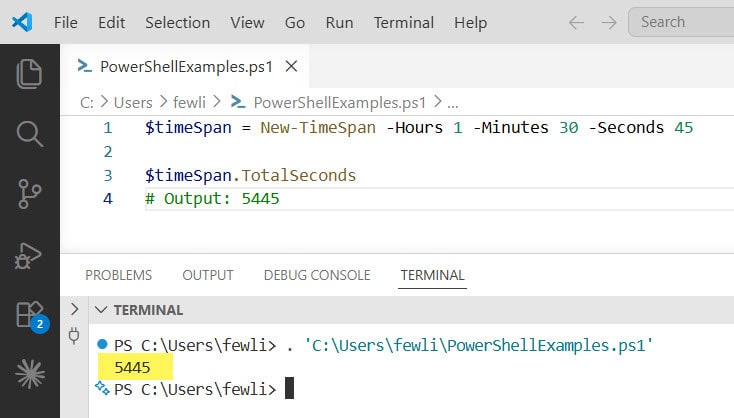
Task: Click the active terminal prompt cursor
Action: 290,388
